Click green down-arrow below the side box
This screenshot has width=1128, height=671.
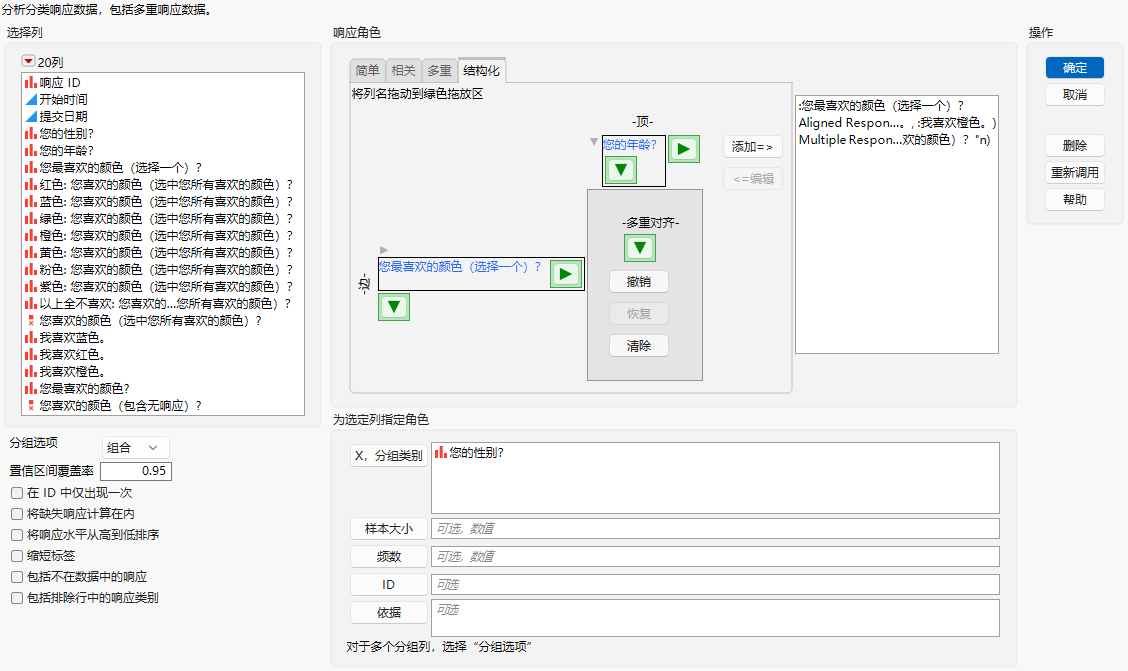click(x=394, y=307)
